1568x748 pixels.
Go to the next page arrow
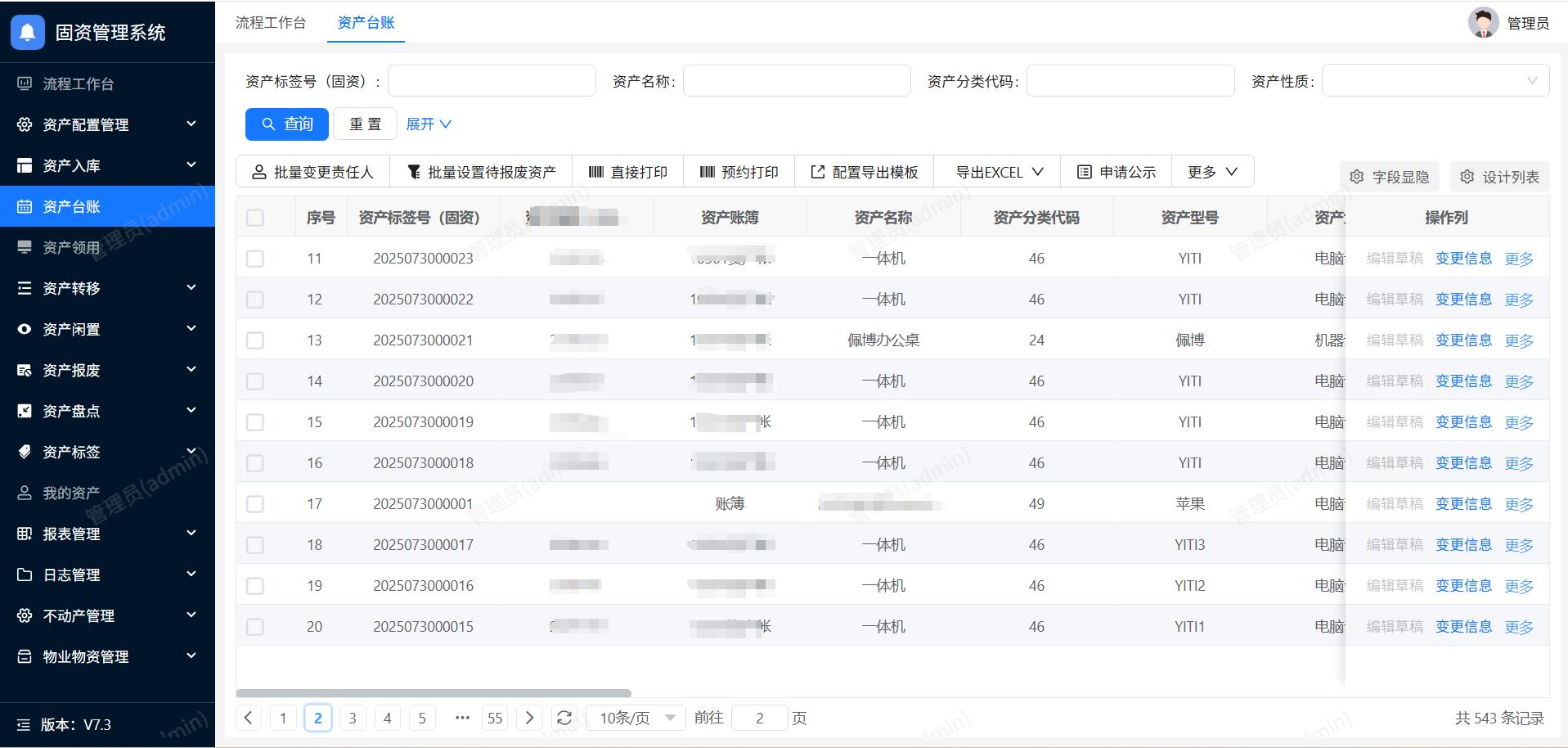point(529,718)
